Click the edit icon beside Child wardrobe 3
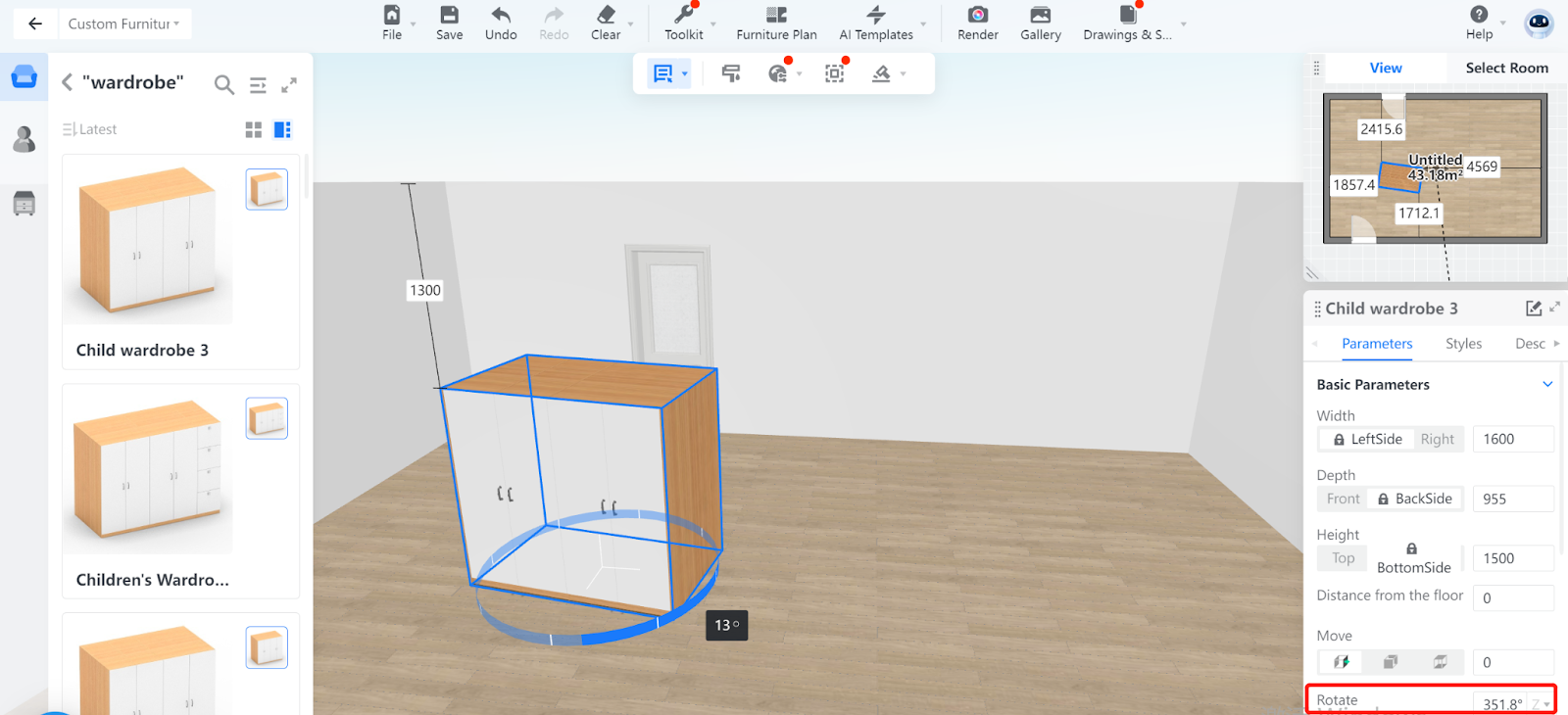The height and width of the screenshot is (715, 1568). pyautogui.click(x=1534, y=309)
